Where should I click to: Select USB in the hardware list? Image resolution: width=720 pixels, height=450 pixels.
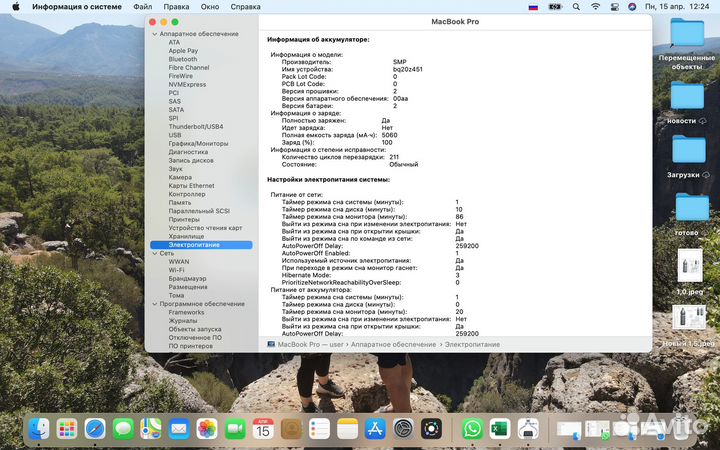[x=174, y=135]
